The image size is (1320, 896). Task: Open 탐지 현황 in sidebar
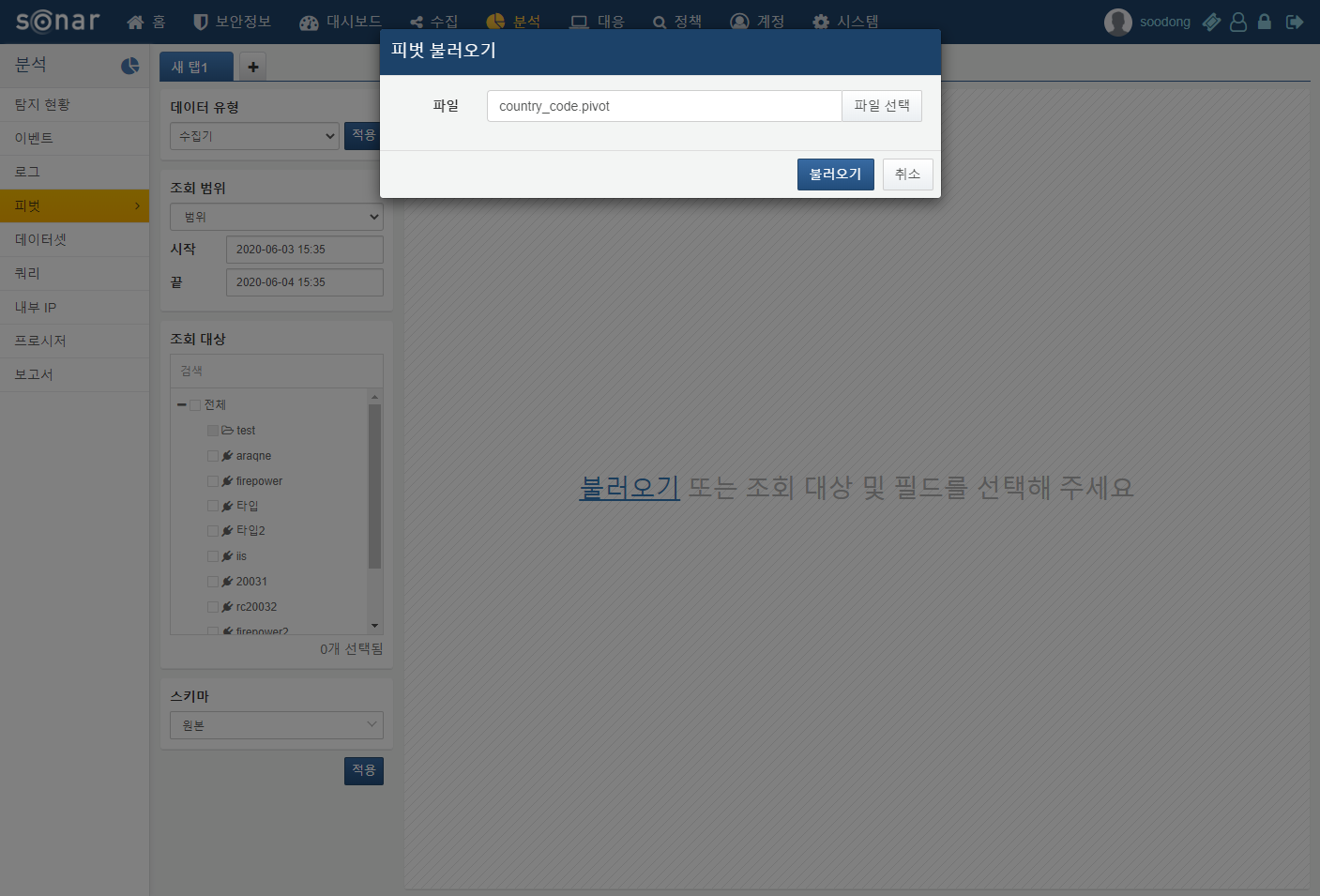[x=75, y=105]
